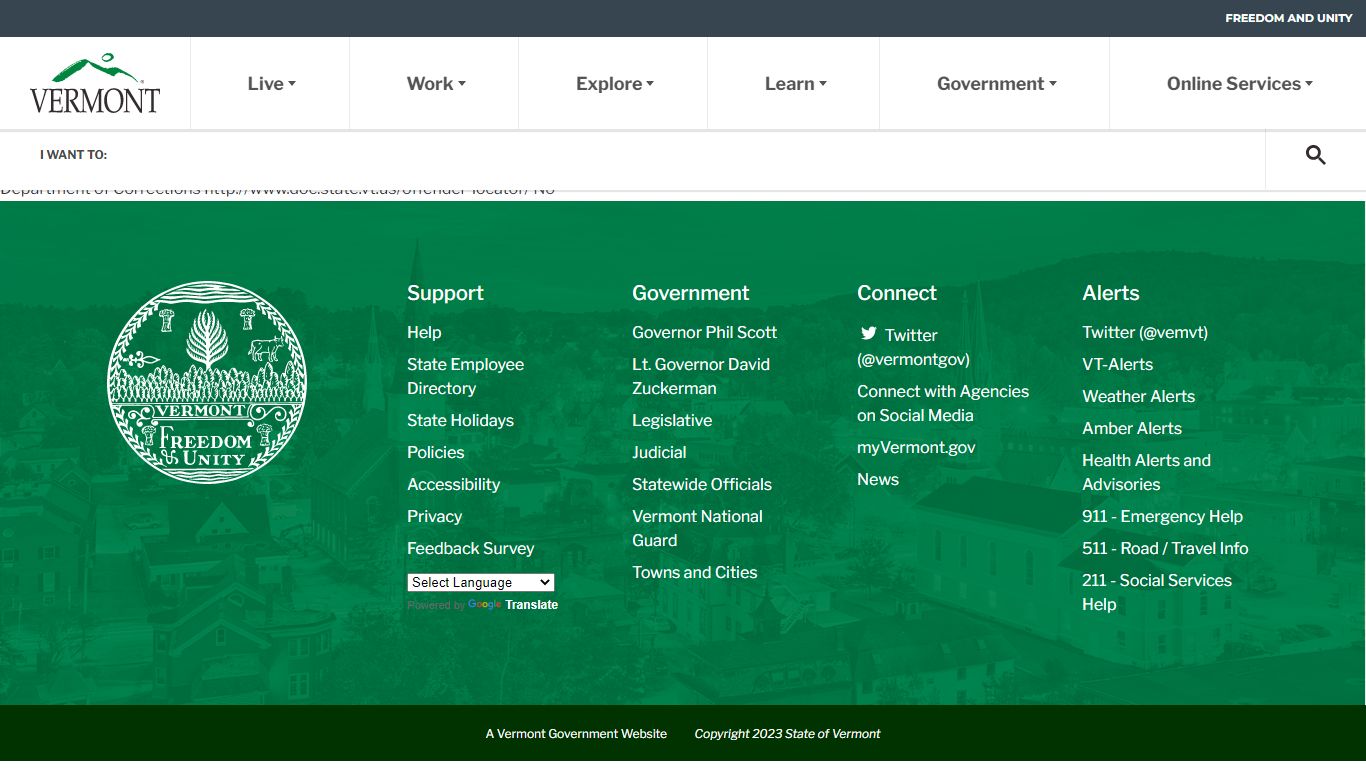Viewport: 1366px width, 768px height.
Task: Open the Learn navigation menu
Action: [795, 84]
